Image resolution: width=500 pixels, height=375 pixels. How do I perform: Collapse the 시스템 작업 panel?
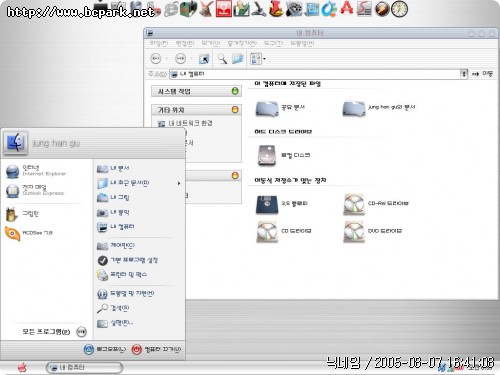coord(235,91)
